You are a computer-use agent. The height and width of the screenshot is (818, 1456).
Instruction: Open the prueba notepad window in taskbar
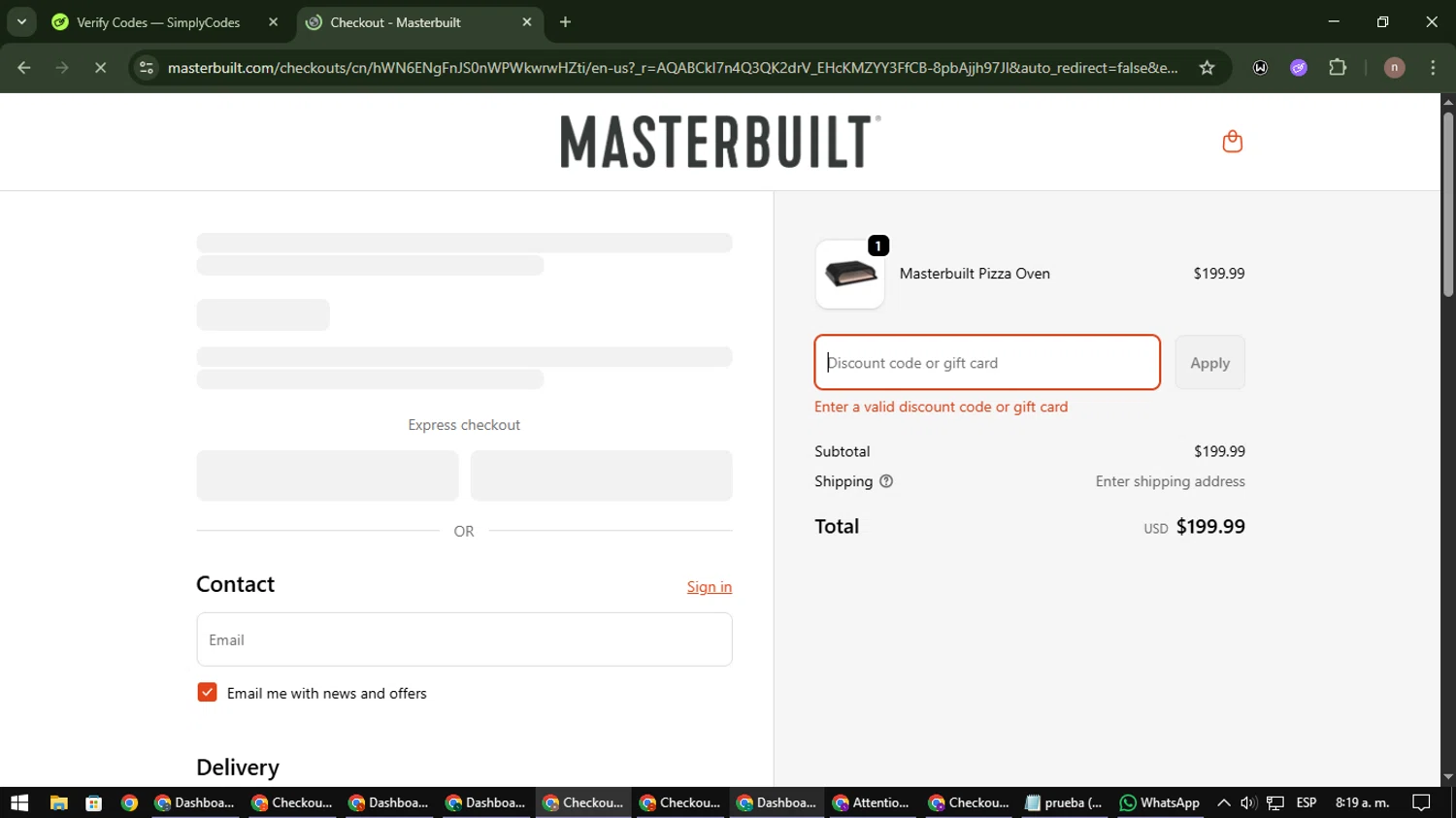click(x=1064, y=802)
